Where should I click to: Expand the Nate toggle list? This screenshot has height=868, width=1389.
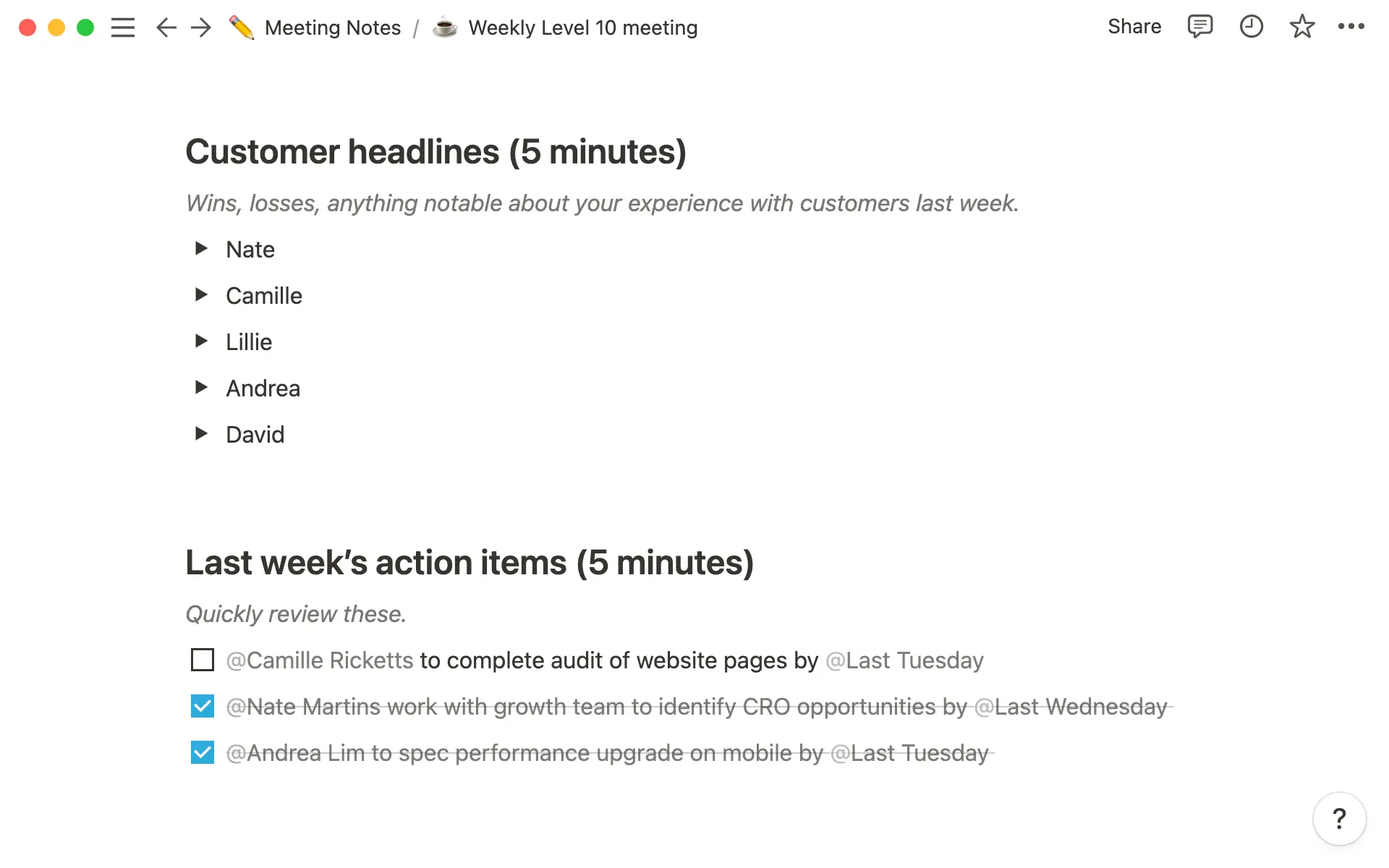[x=200, y=249]
